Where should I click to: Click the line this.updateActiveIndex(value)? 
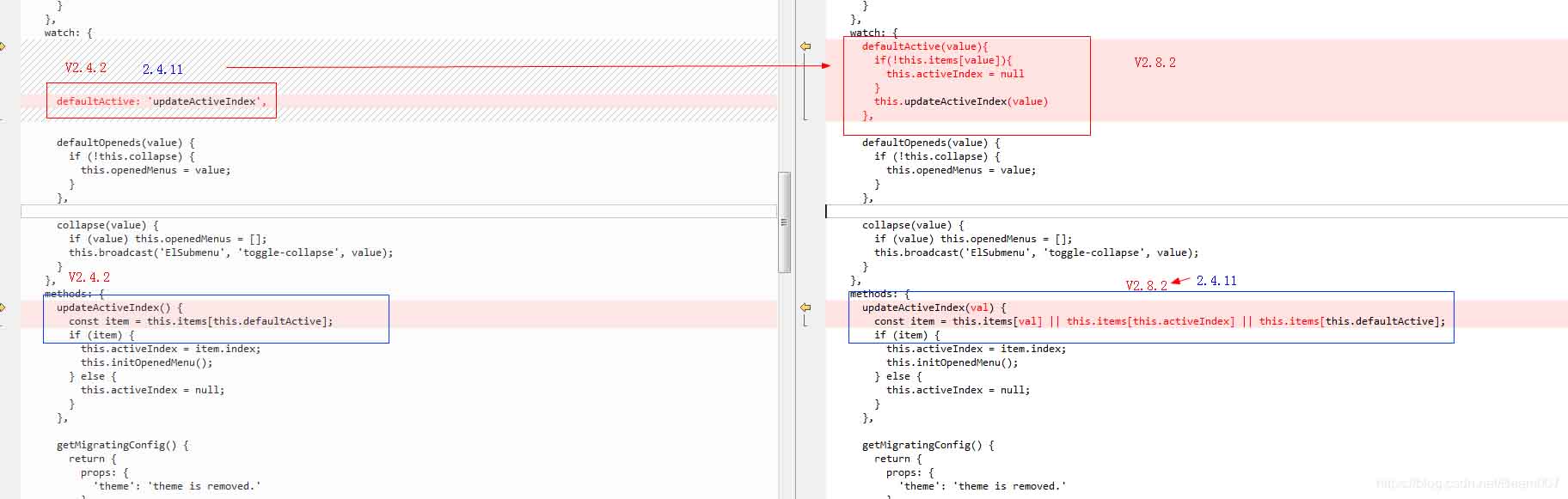click(961, 101)
